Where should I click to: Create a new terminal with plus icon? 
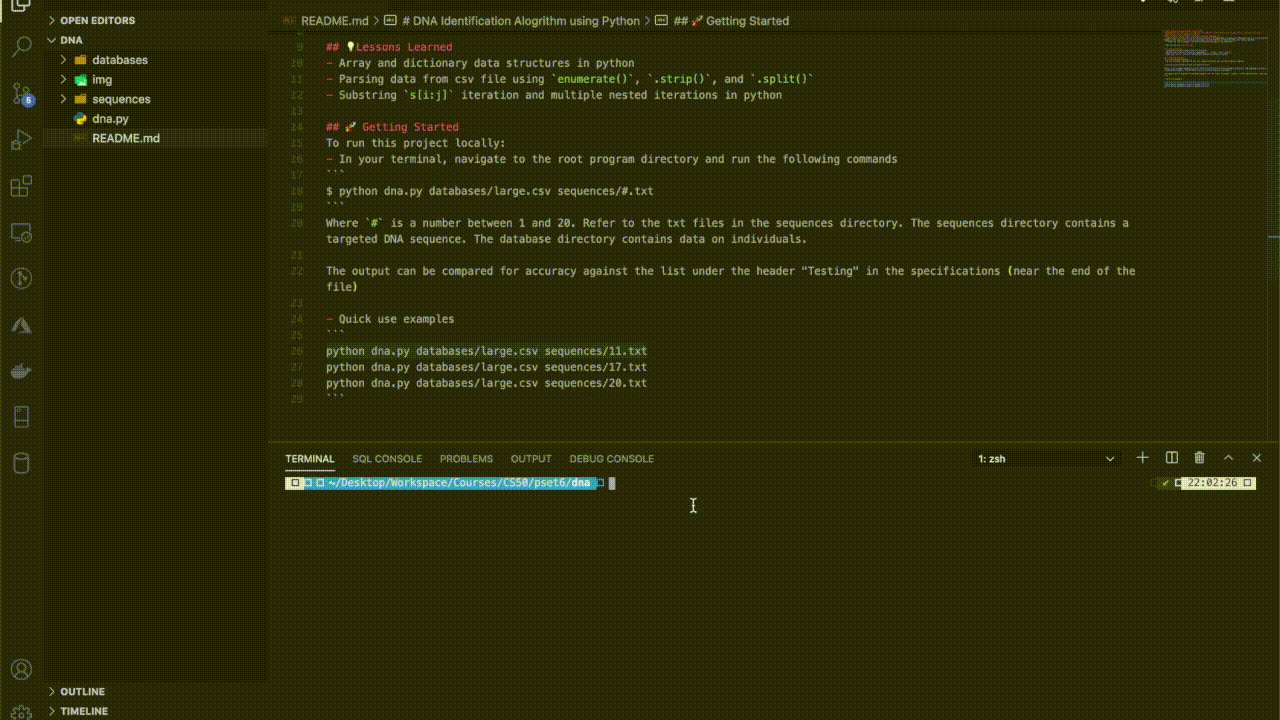(x=1142, y=458)
